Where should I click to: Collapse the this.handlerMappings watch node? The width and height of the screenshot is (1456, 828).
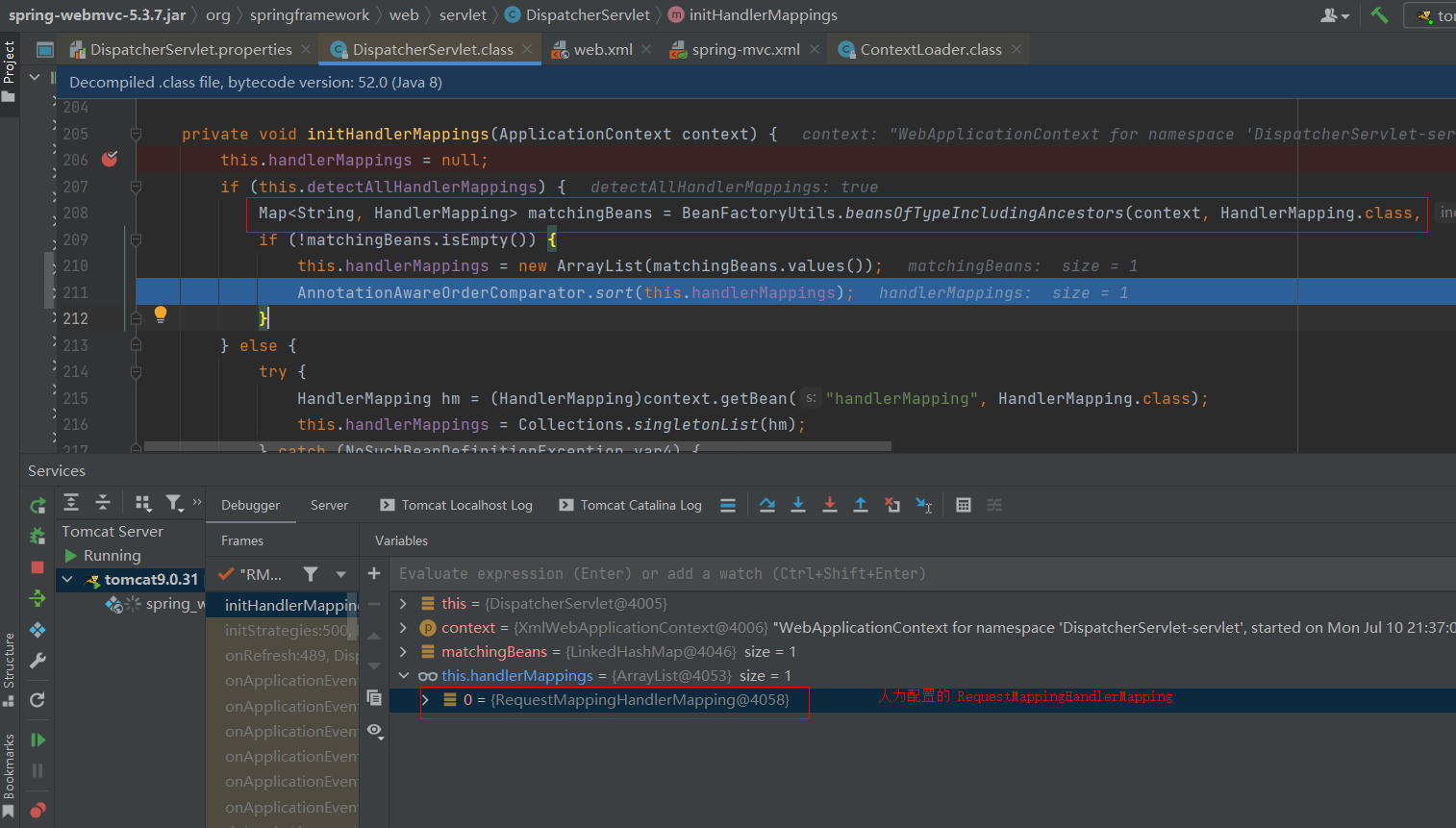[403, 676]
